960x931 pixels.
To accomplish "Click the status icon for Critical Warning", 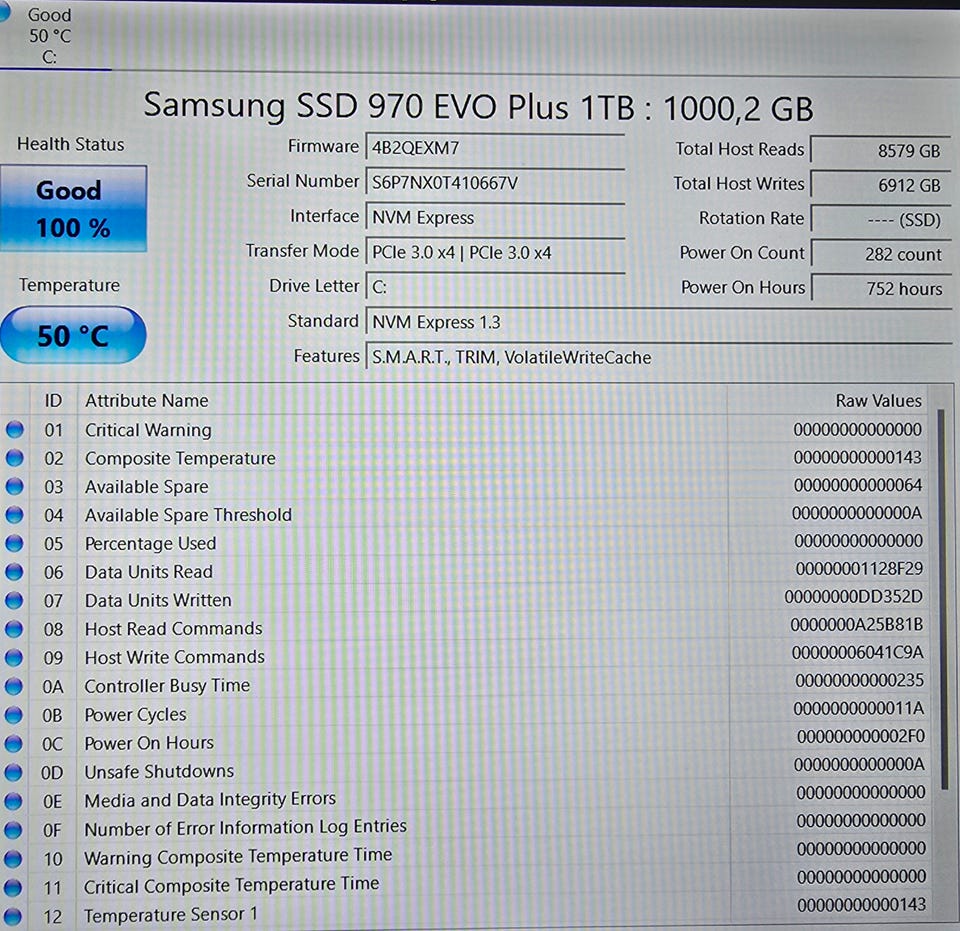I will click(x=15, y=430).
